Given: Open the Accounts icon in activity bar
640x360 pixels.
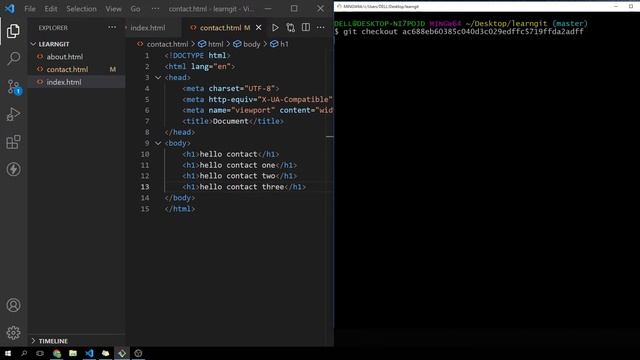Looking at the screenshot, I should 13,305.
